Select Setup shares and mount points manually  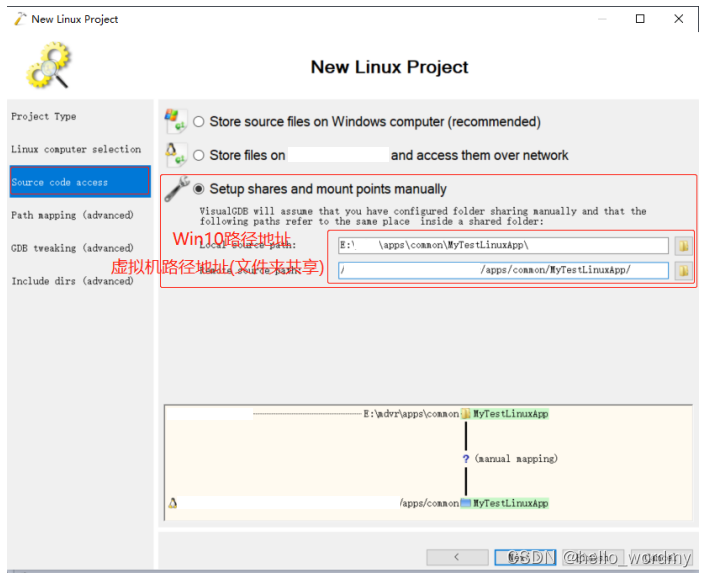[x=199, y=189]
